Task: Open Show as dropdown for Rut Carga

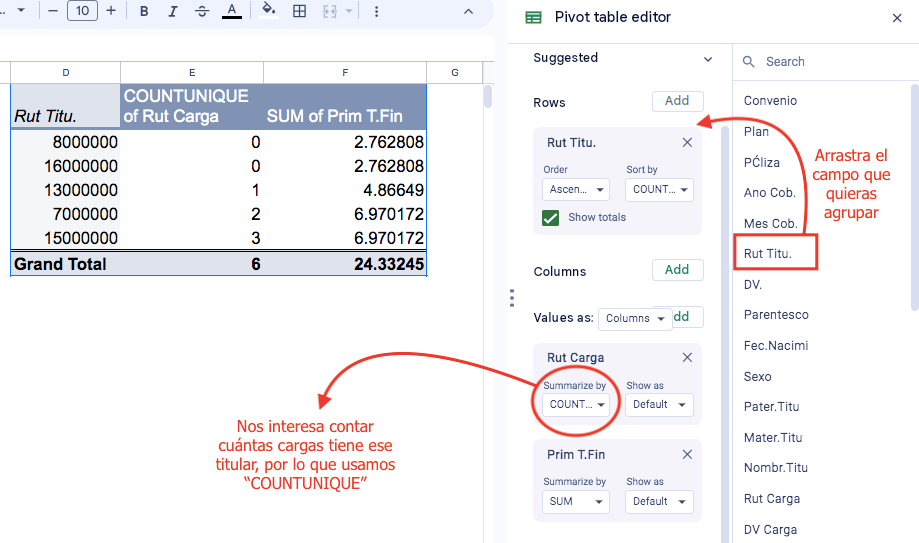Action: tap(659, 405)
